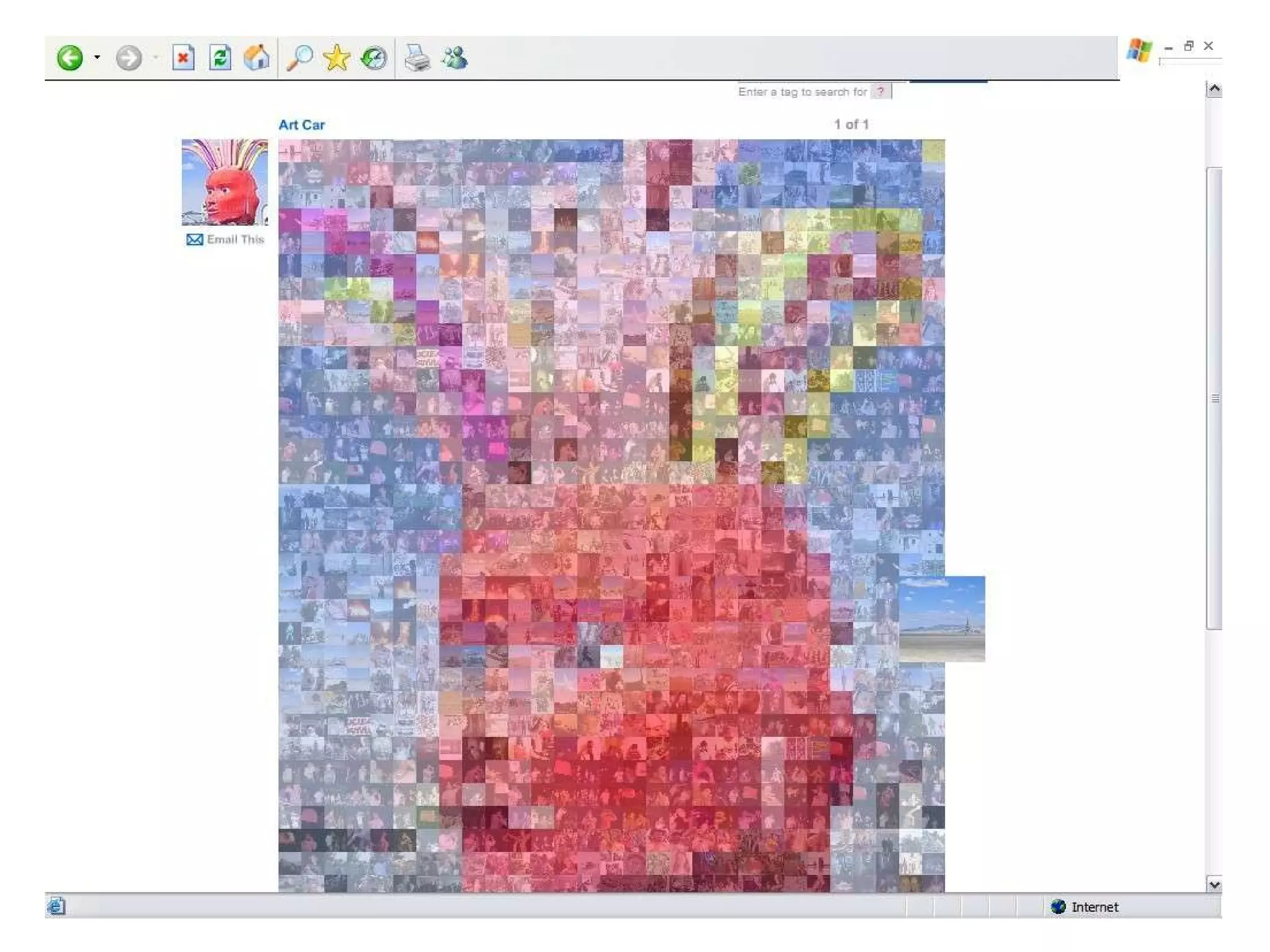Open the History clock icon
Image resolution: width=1270 pixels, height=952 pixels.
click(373, 58)
